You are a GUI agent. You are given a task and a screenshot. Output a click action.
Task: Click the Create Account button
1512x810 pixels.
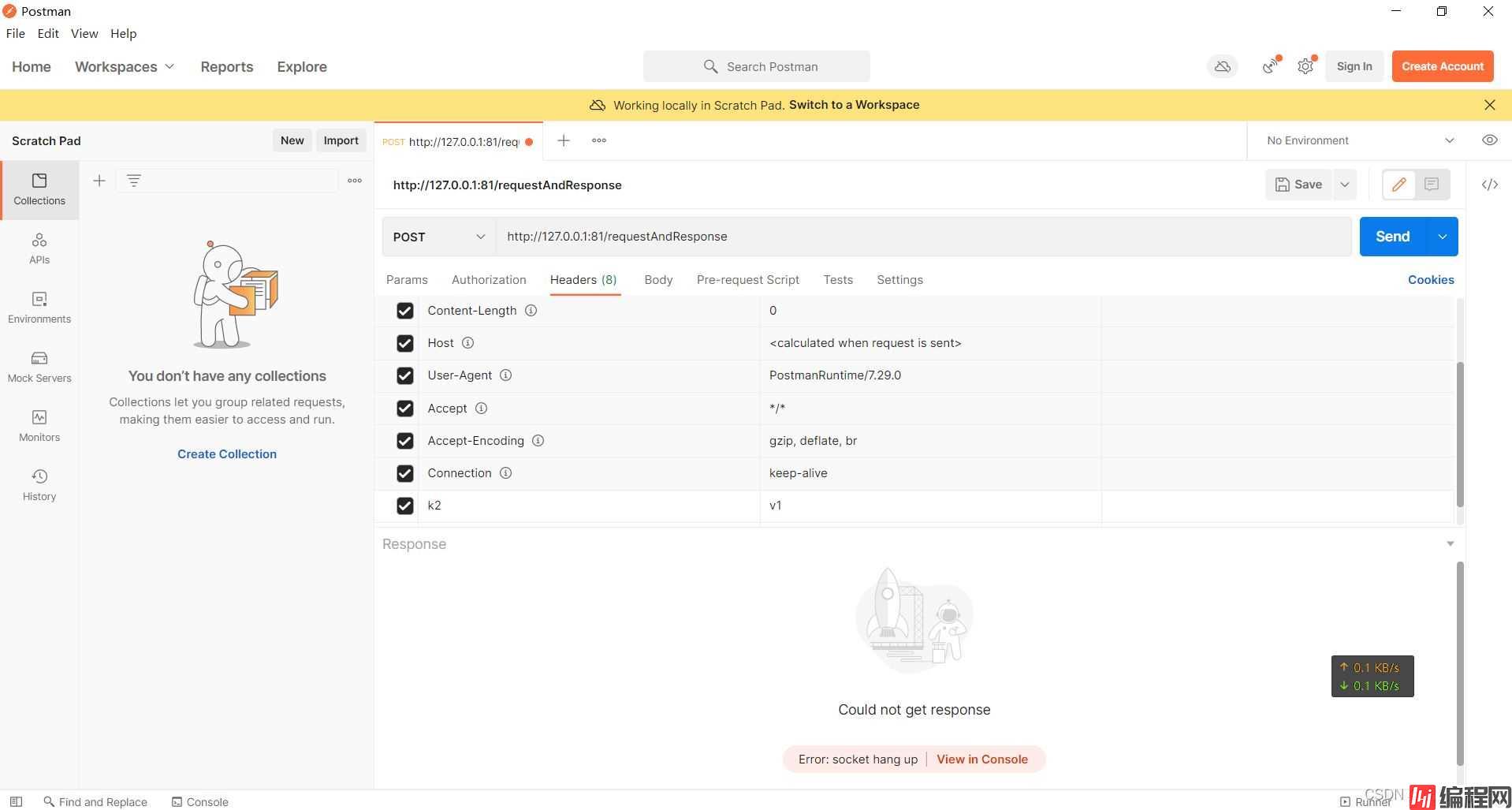[1443, 66]
